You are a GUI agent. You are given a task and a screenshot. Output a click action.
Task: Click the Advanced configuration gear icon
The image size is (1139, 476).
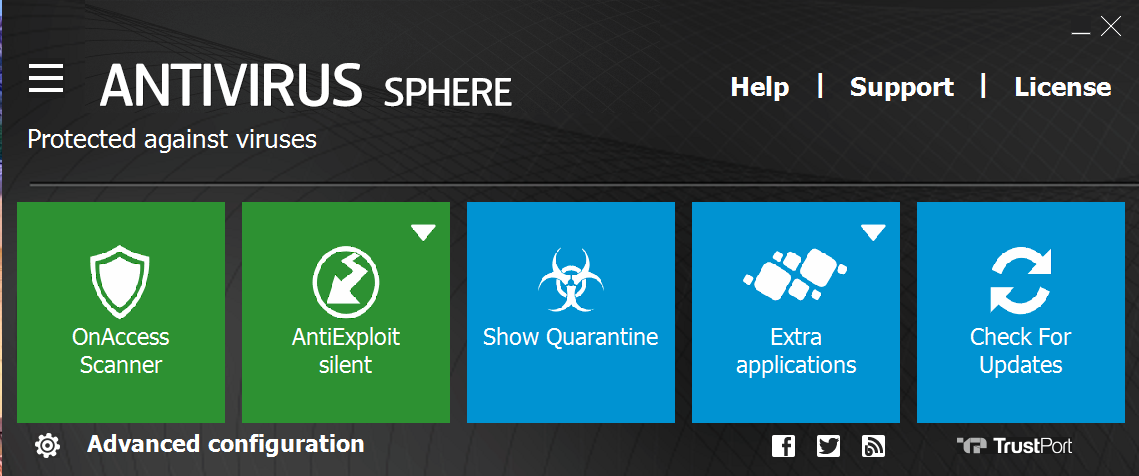47,445
